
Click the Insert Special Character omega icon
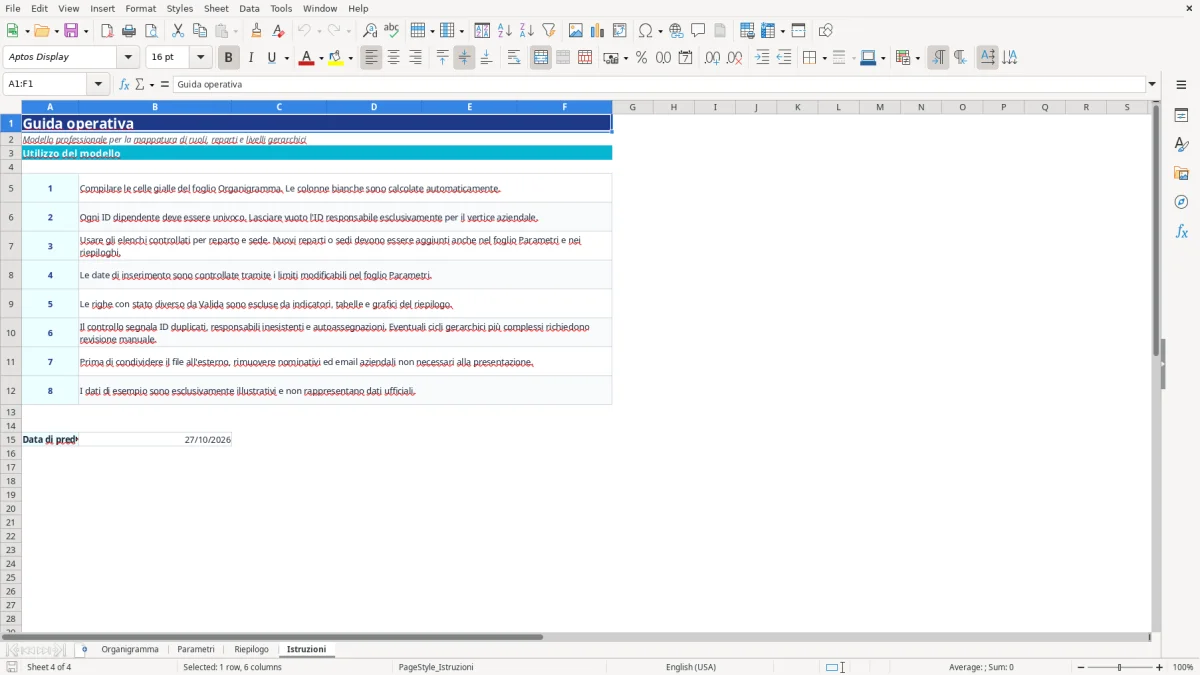(646, 31)
